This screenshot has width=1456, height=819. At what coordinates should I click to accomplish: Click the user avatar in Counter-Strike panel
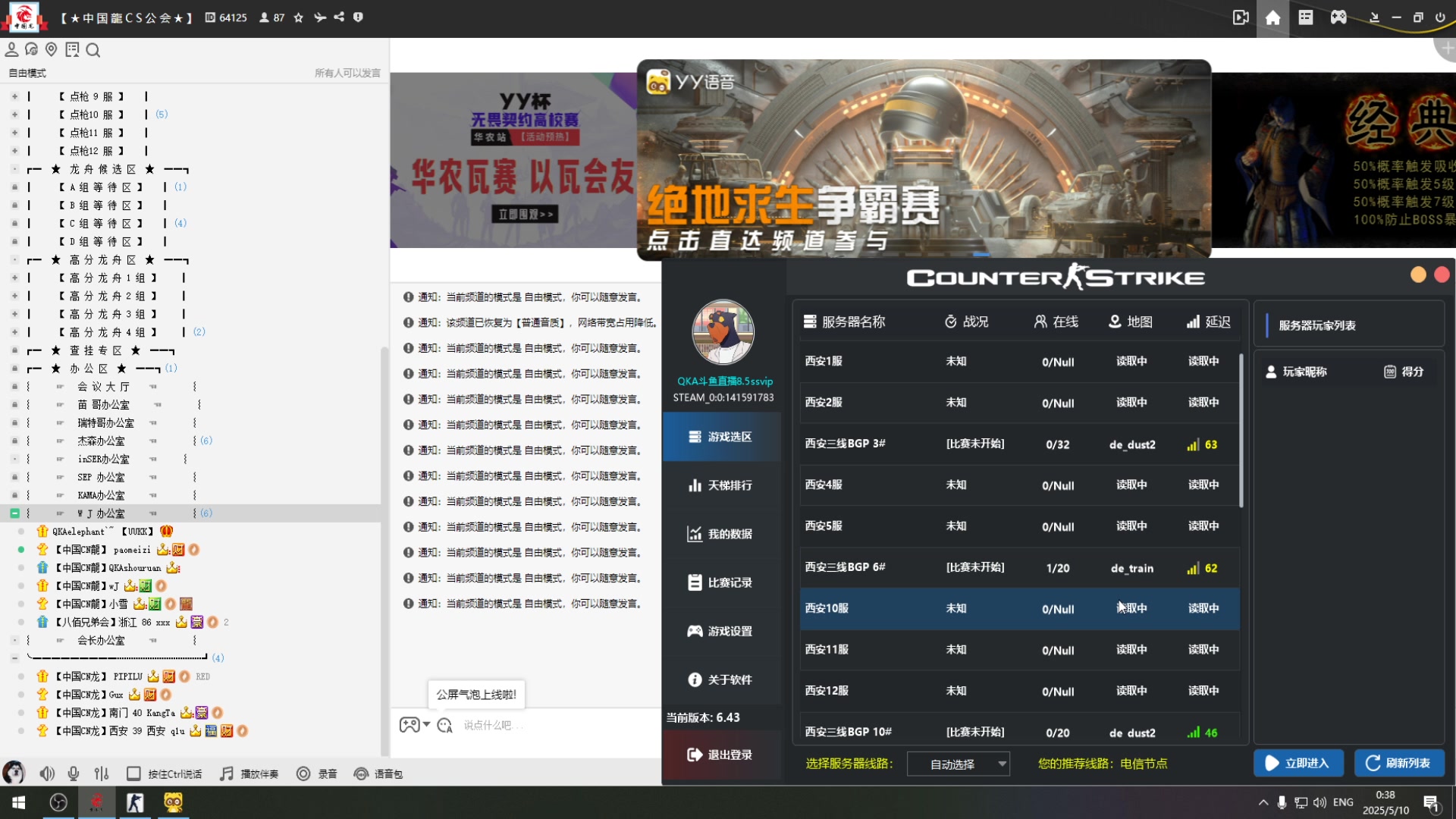tap(723, 332)
